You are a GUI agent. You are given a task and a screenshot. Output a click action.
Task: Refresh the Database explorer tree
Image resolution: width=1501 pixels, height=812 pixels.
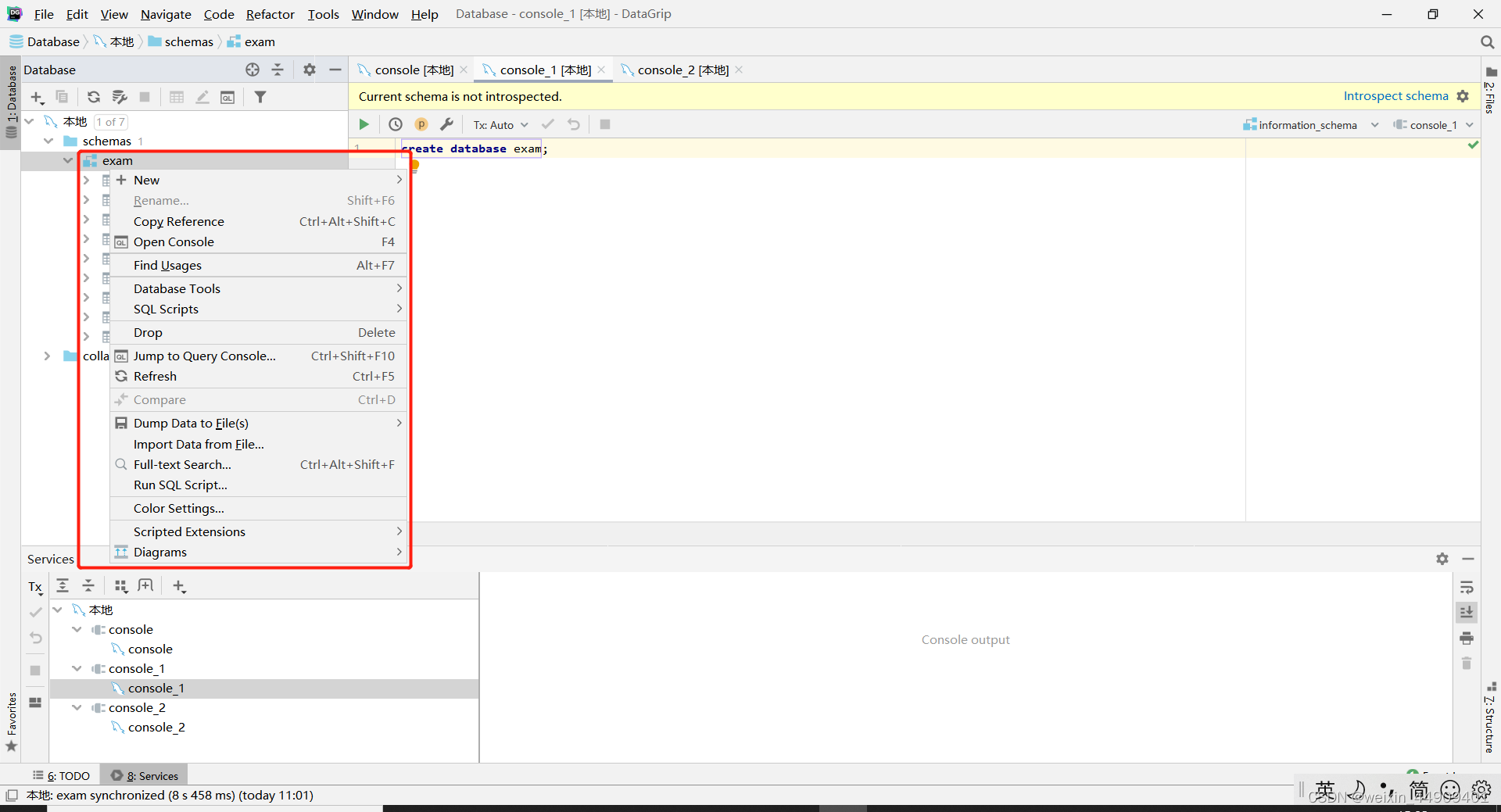[94, 97]
